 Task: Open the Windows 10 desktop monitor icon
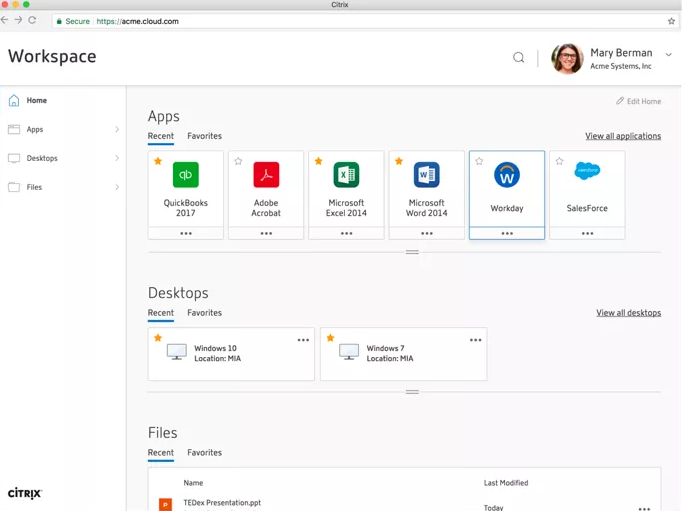177,352
